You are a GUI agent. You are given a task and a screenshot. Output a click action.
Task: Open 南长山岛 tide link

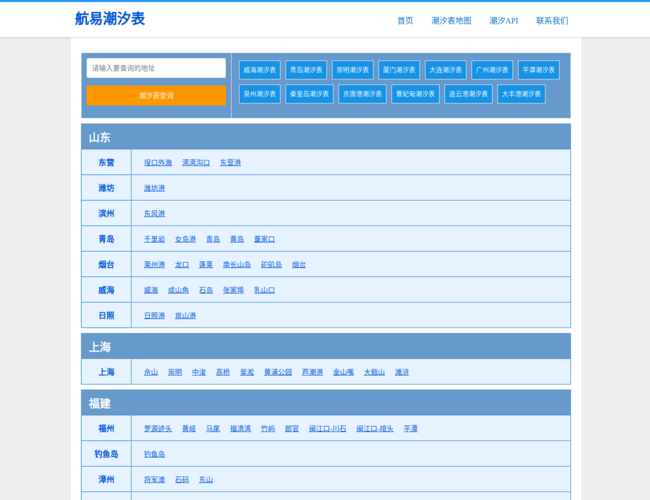pyautogui.click(x=237, y=265)
